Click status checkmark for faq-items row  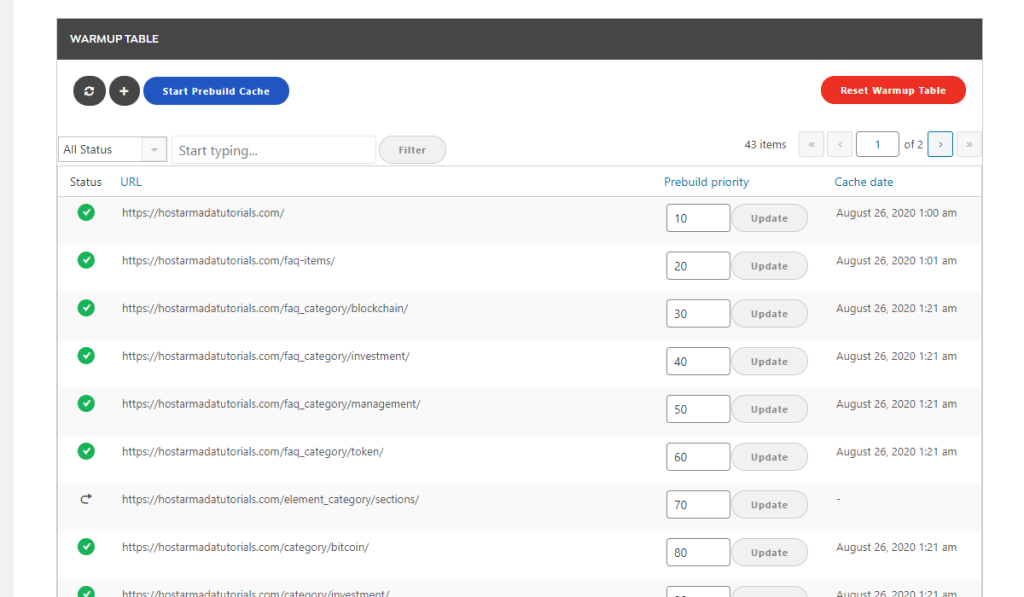tap(86, 260)
